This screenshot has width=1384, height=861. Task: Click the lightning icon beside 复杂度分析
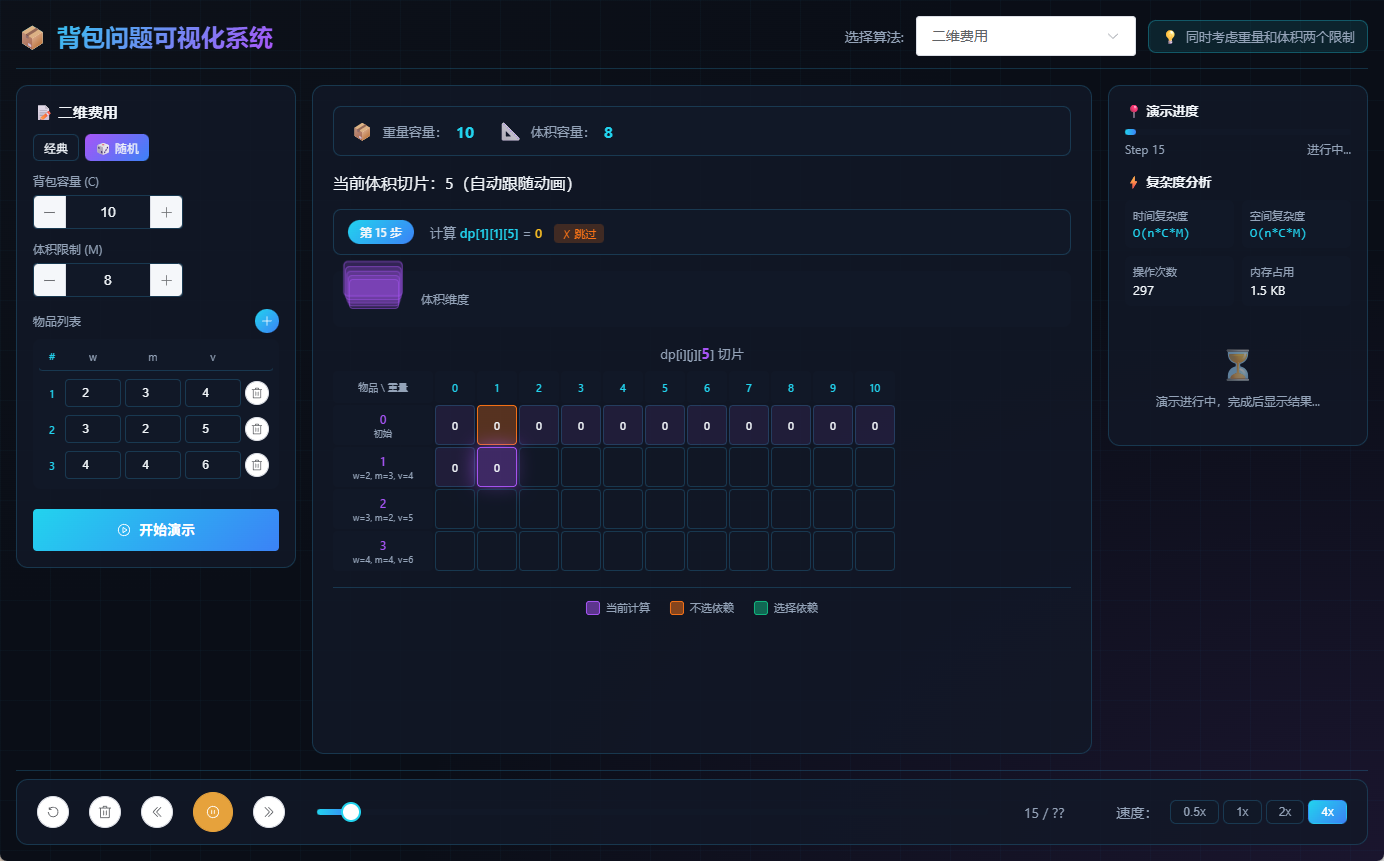(x=1133, y=182)
